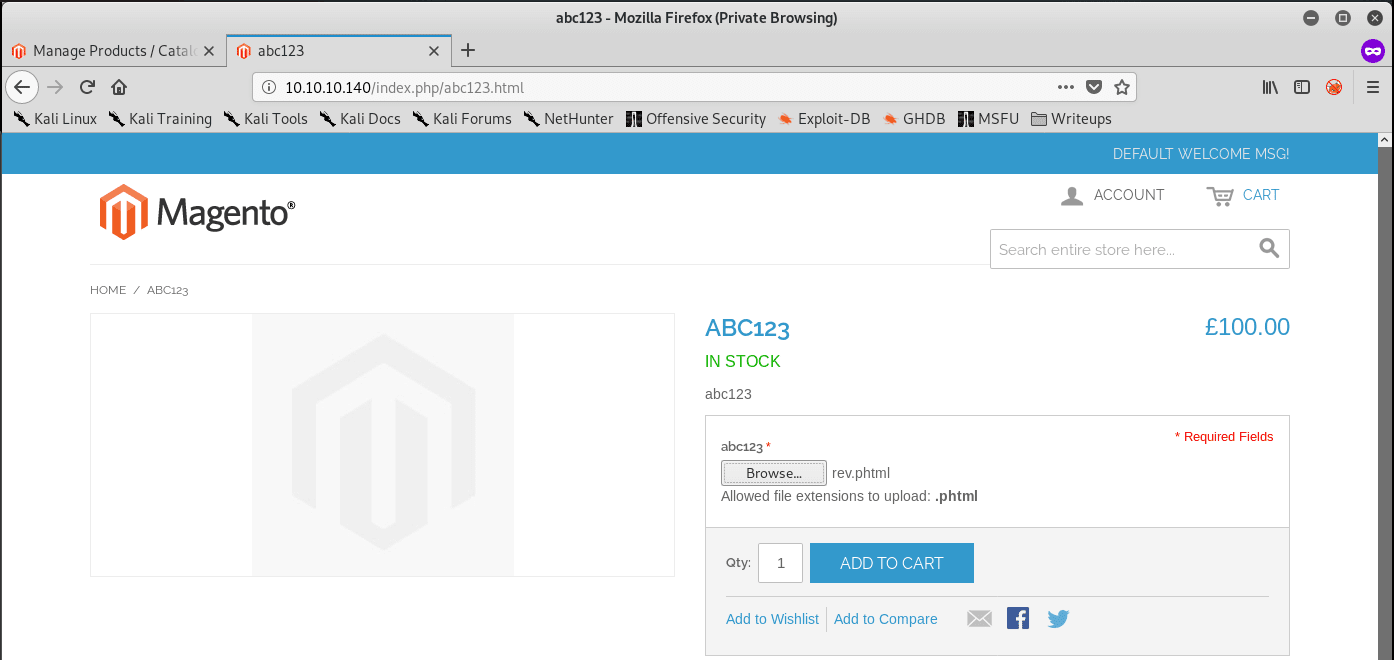Click ADD TO CART button
This screenshot has width=1394, height=660.
pyautogui.click(x=892, y=563)
